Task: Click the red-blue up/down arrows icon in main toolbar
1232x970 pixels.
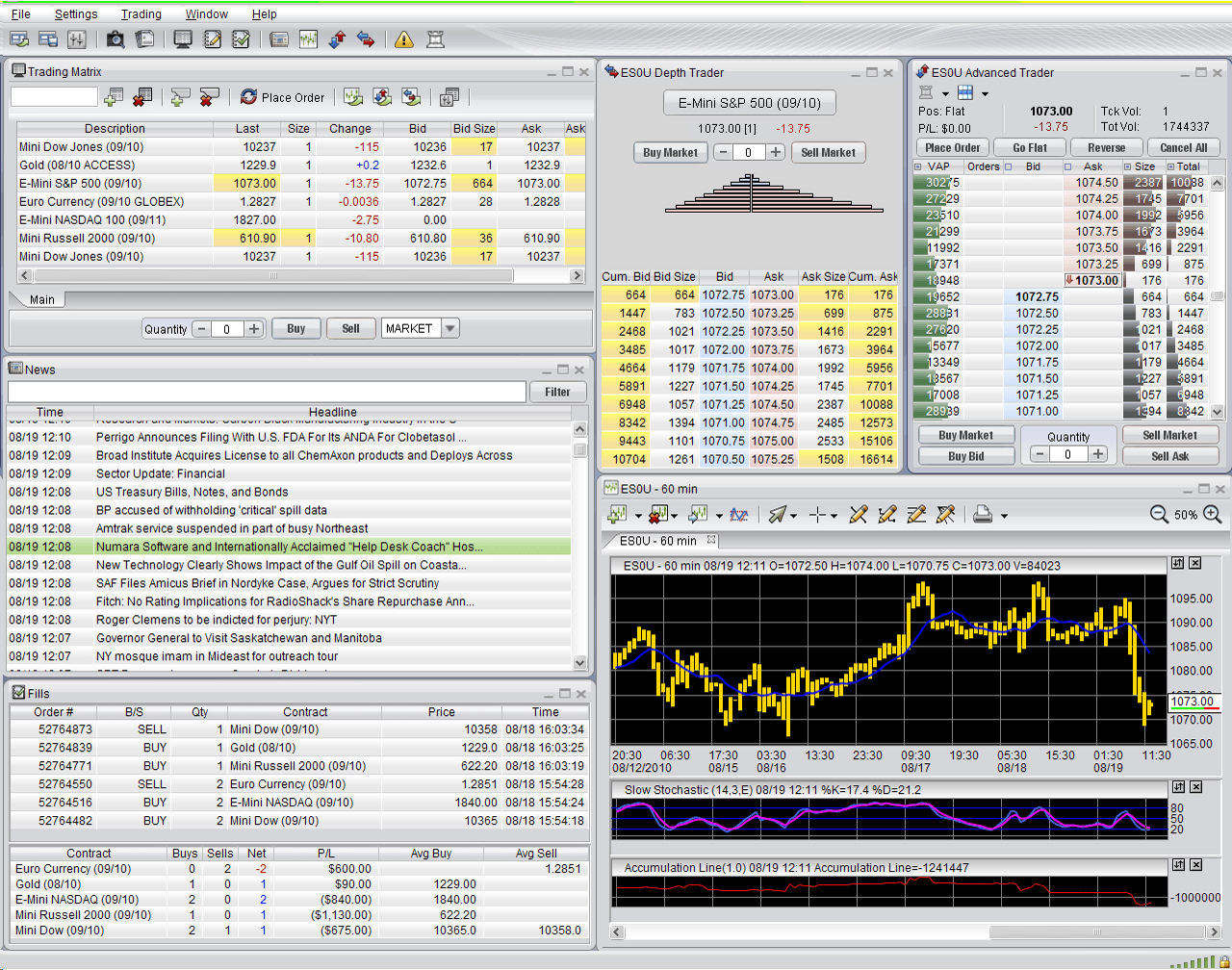Action: tap(337, 39)
